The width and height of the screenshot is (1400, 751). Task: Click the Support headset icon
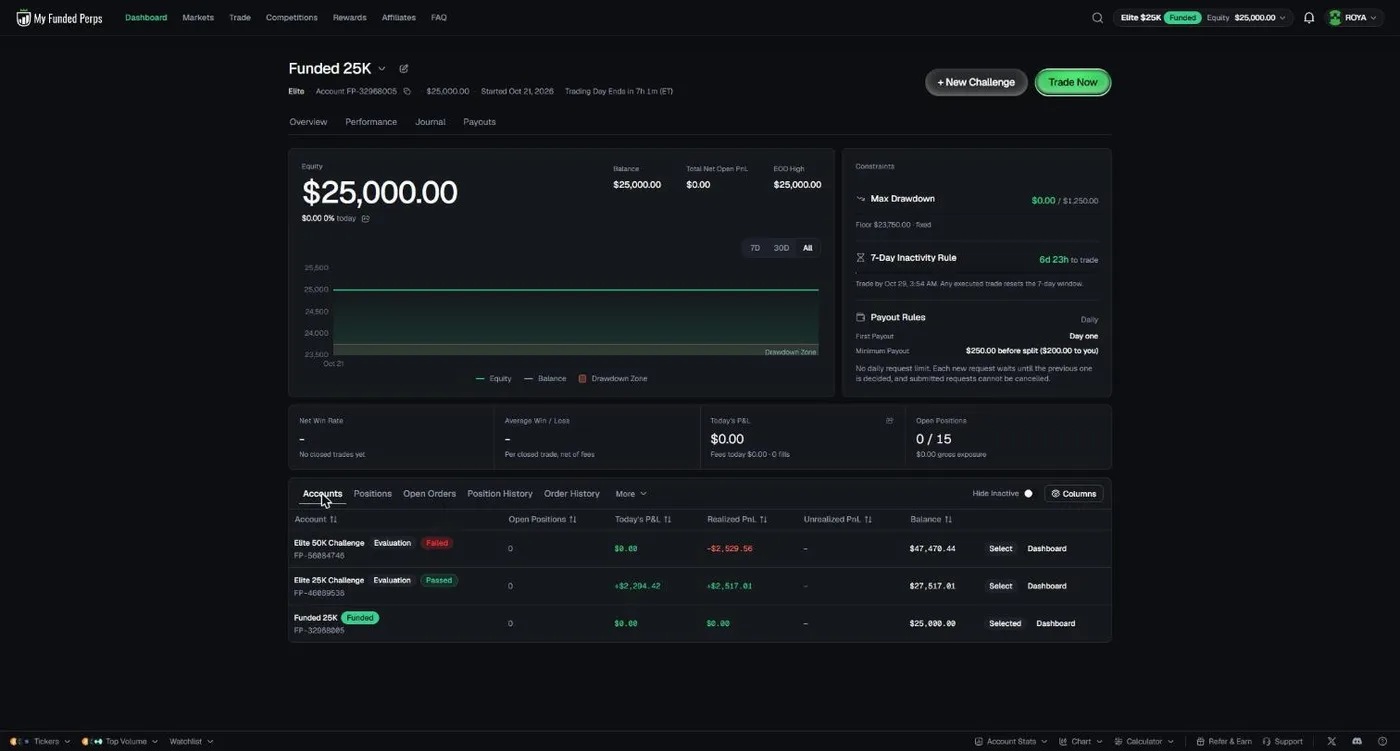pyautogui.click(x=1266, y=741)
